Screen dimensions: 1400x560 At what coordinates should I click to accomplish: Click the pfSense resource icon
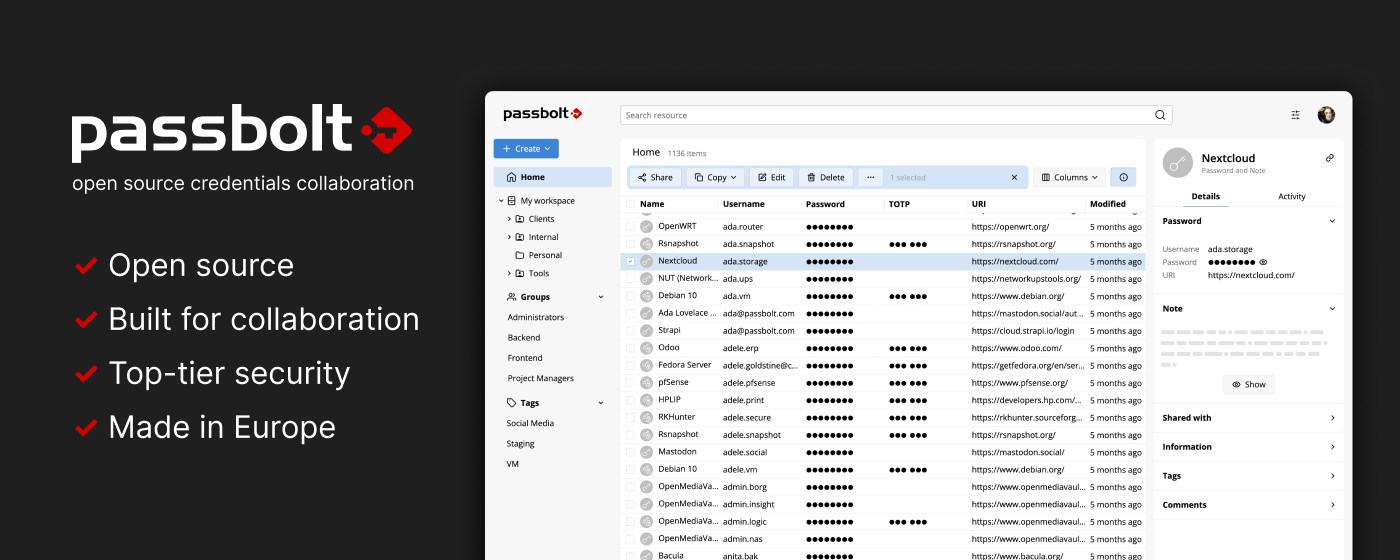pos(646,383)
